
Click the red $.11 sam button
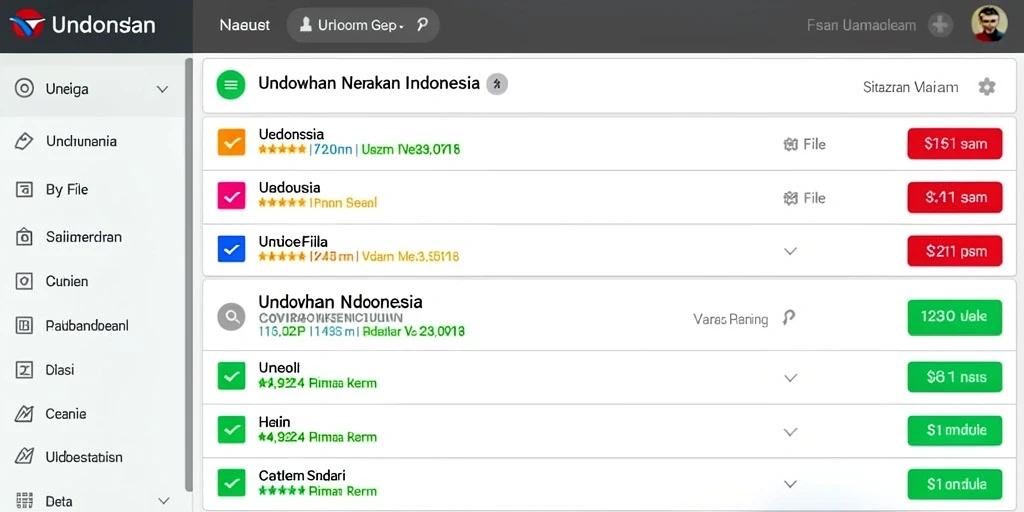pos(955,197)
